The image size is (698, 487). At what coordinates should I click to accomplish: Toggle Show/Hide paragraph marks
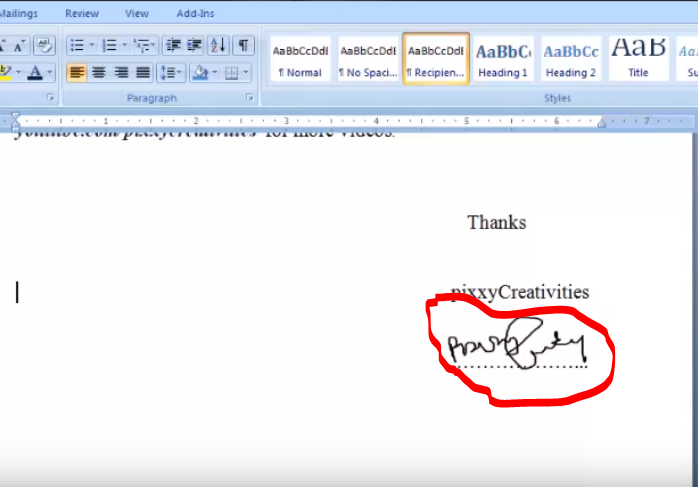click(243, 45)
